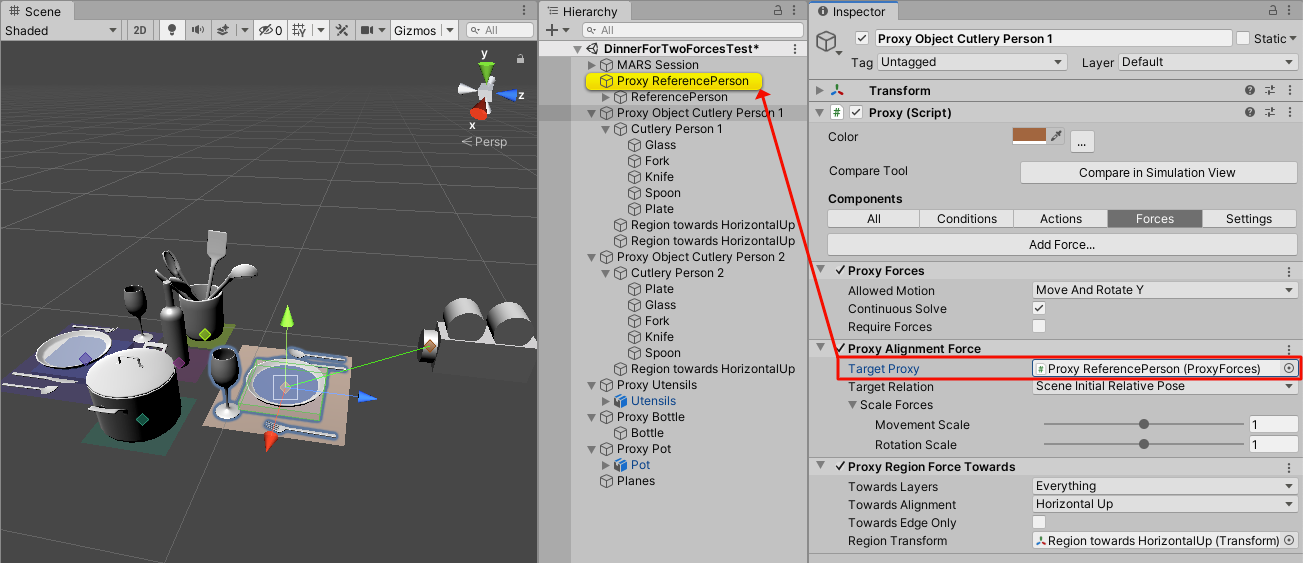Toggle scene audio speaker icon
The width and height of the screenshot is (1303, 563).
coord(198,30)
